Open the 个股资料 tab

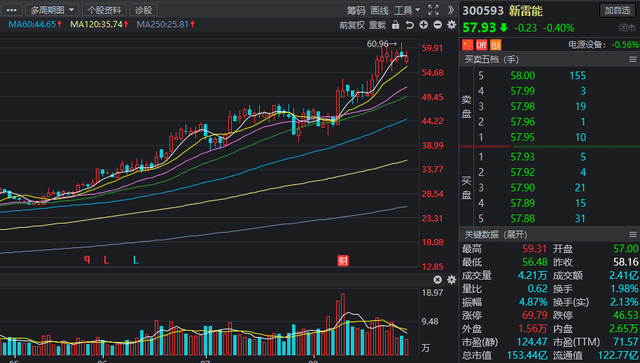(x=104, y=10)
